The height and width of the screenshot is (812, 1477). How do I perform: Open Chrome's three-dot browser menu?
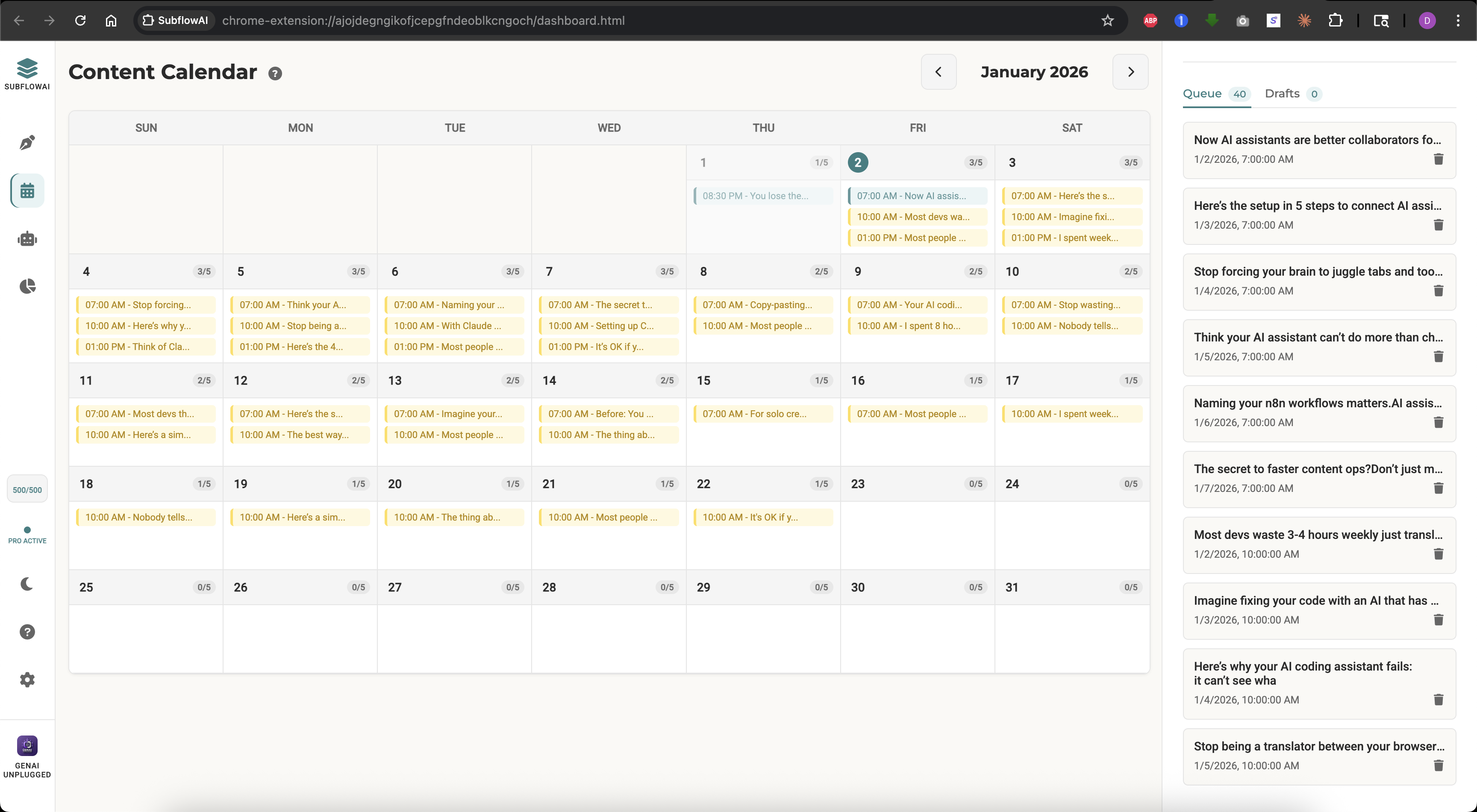(x=1459, y=21)
